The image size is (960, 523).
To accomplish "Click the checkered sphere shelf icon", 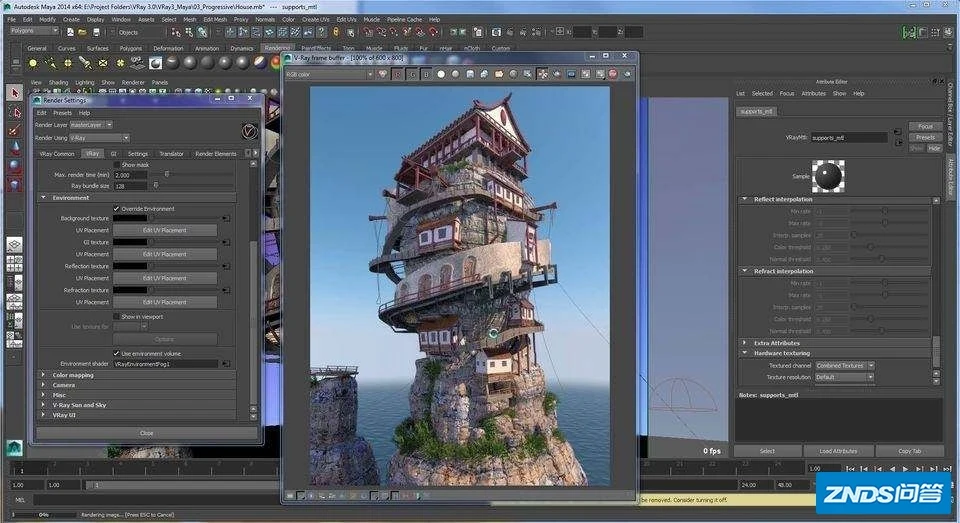I will tap(156, 62).
